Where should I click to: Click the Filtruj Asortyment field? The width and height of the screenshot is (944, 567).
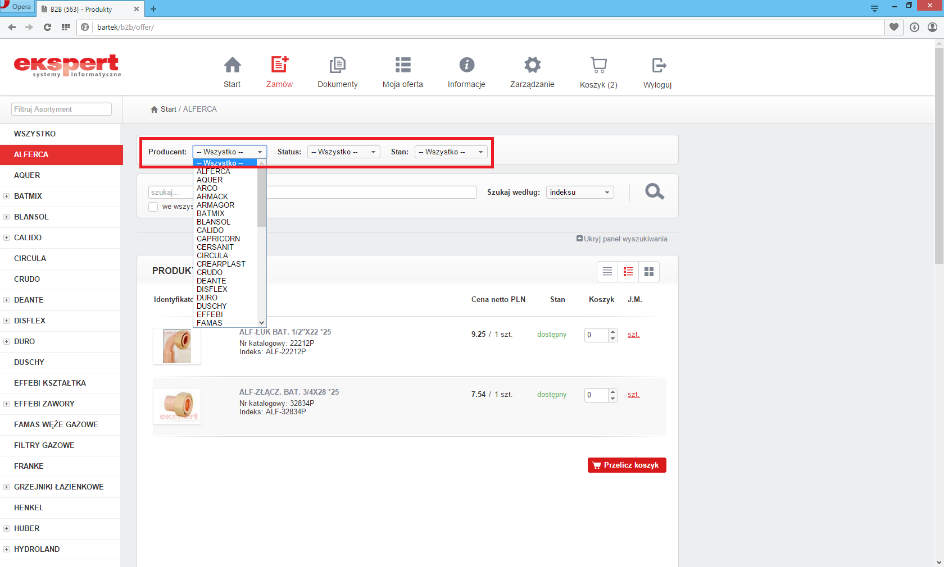coord(61,110)
